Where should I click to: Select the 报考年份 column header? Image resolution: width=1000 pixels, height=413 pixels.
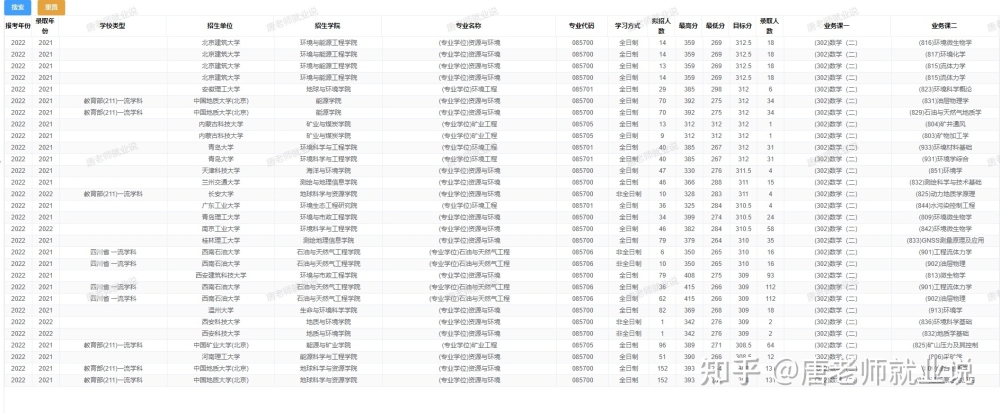[x=18, y=26]
